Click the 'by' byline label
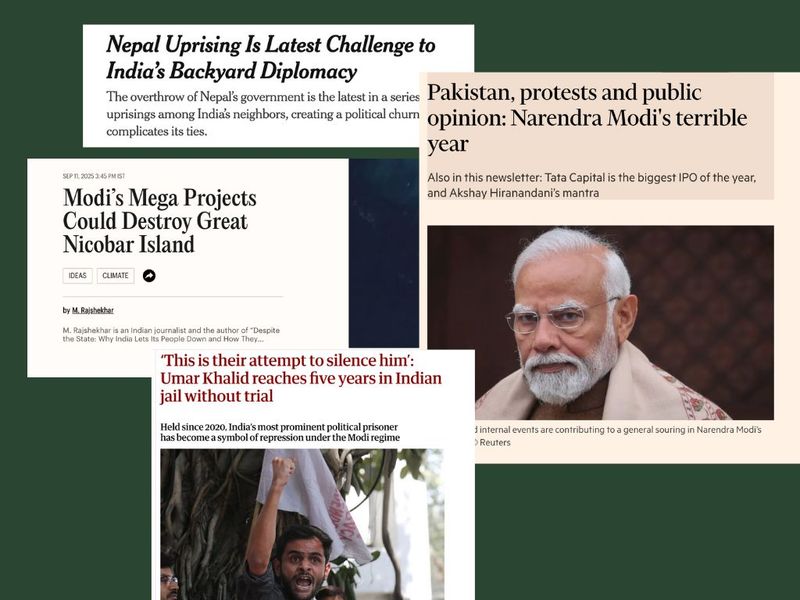 pyautogui.click(x=66, y=310)
